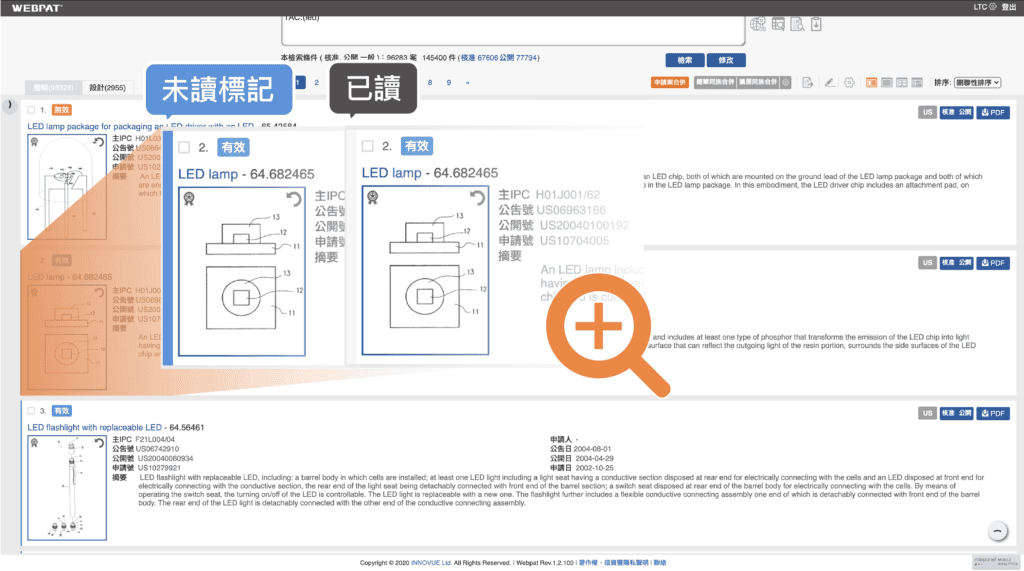The height and width of the screenshot is (571, 1024).
Task: Click inside the search query text box
Action: 470,25
